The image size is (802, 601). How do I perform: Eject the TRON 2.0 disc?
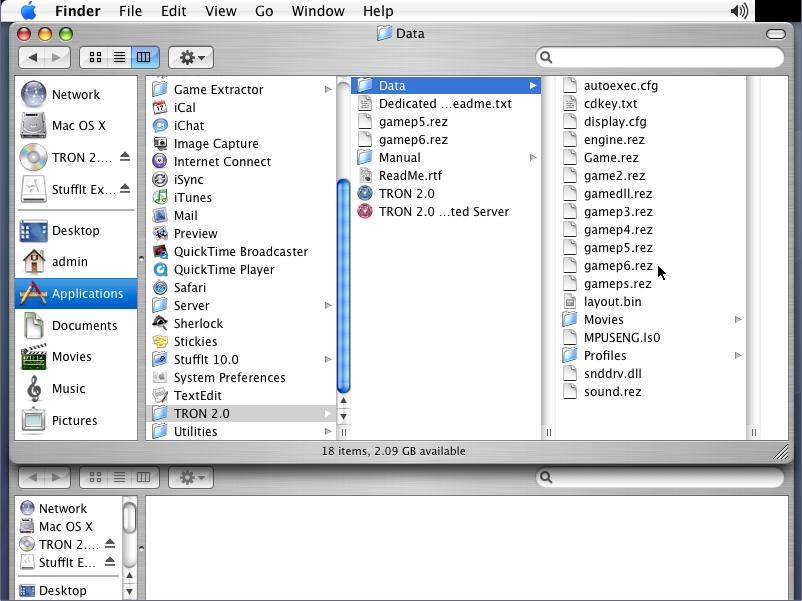125,157
